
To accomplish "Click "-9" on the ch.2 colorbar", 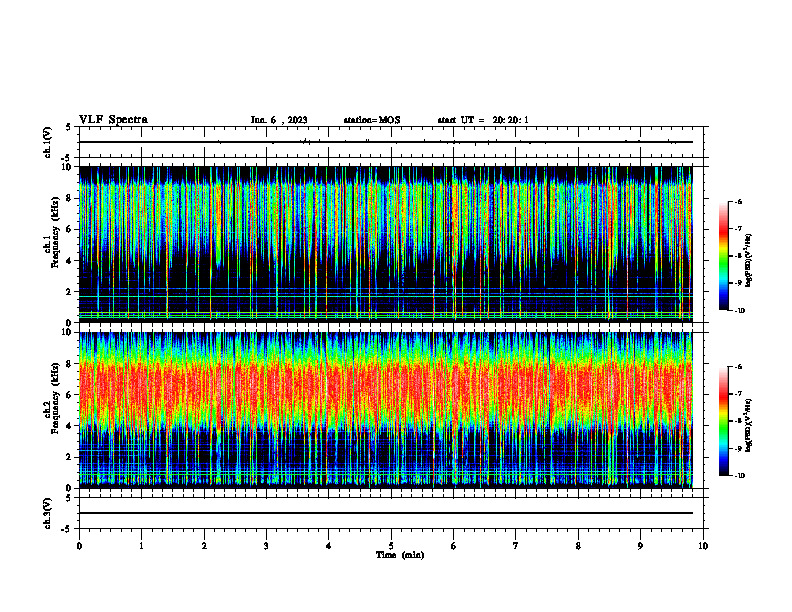I will coord(738,448).
